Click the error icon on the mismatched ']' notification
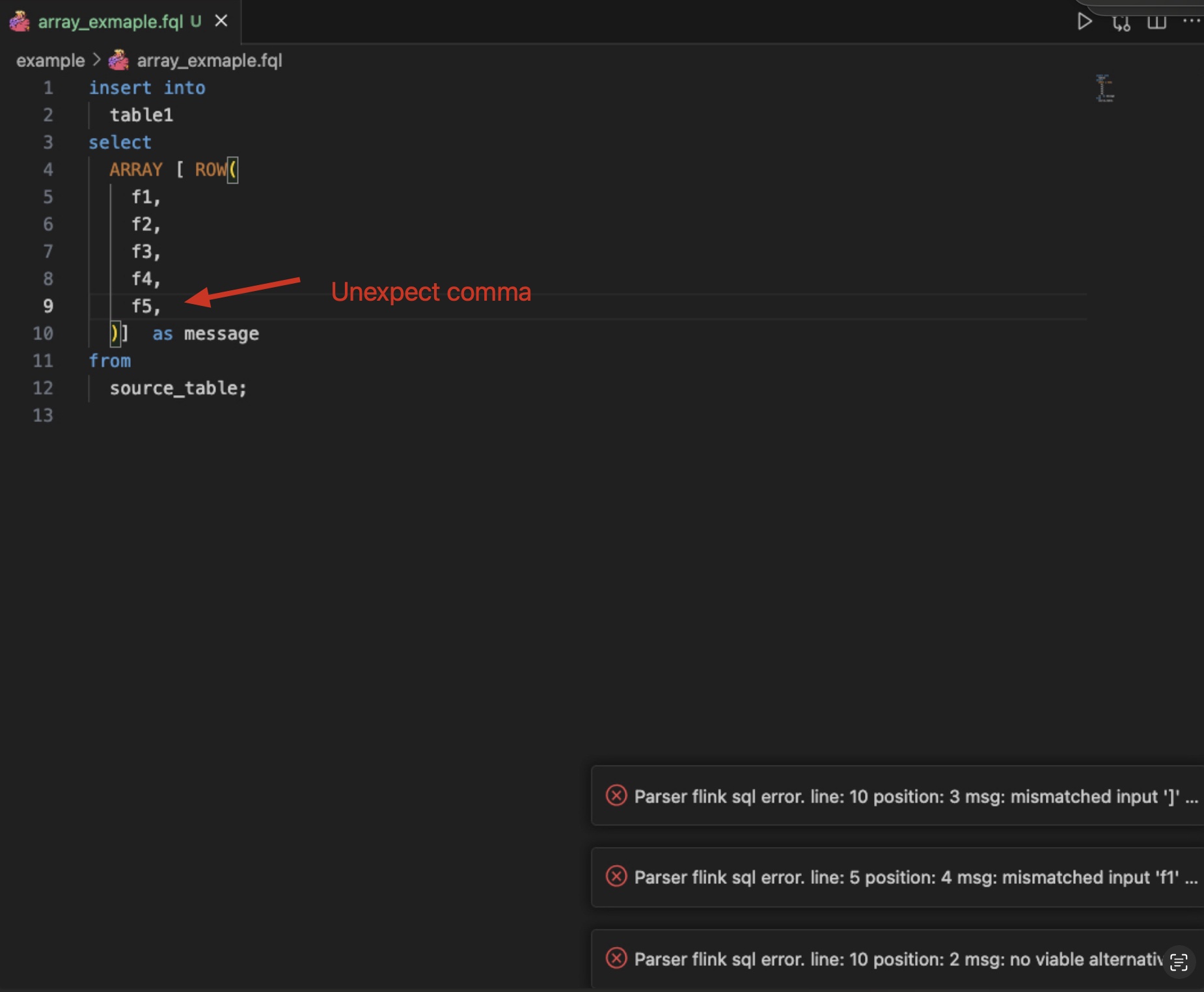The width and height of the screenshot is (1204, 992). [x=616, y=795]
